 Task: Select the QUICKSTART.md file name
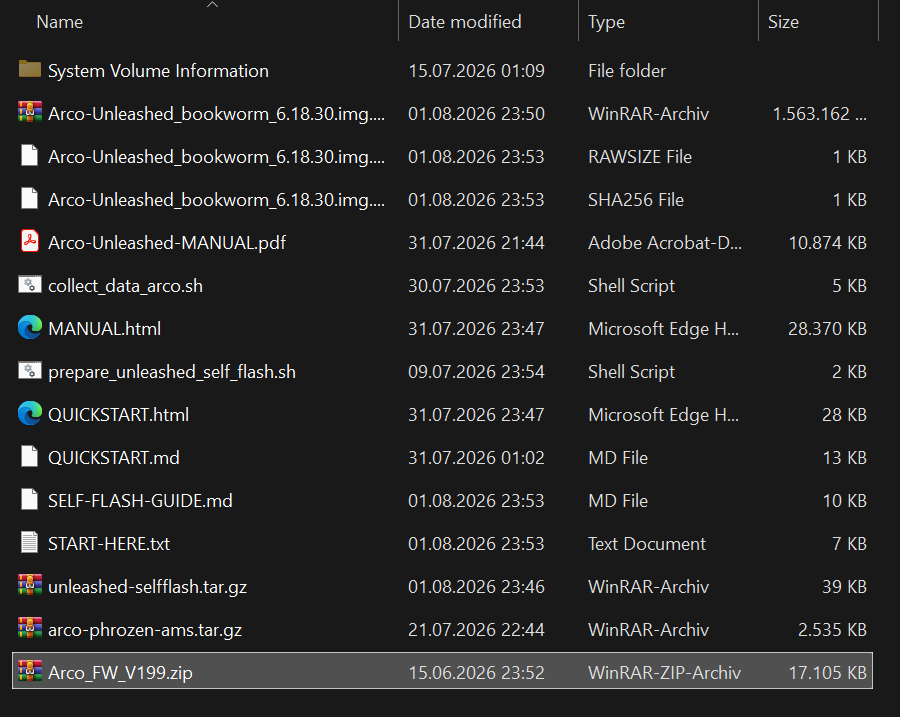(114, 458)
